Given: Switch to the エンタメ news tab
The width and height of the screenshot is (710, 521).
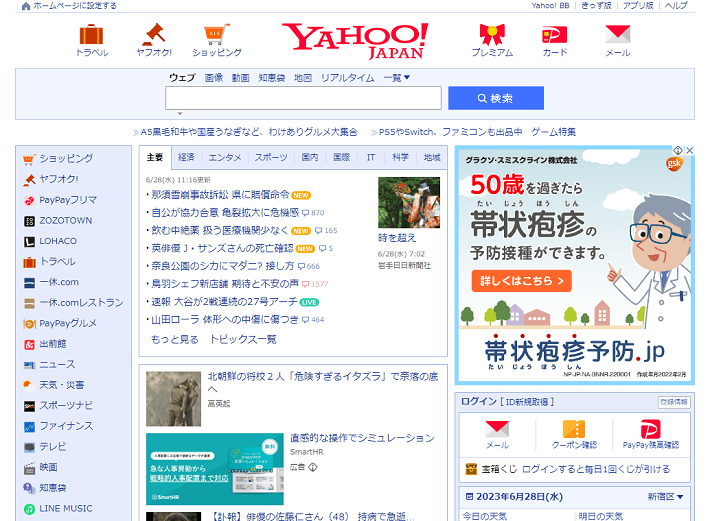Looking at the screenshot, I should point(225,157).
